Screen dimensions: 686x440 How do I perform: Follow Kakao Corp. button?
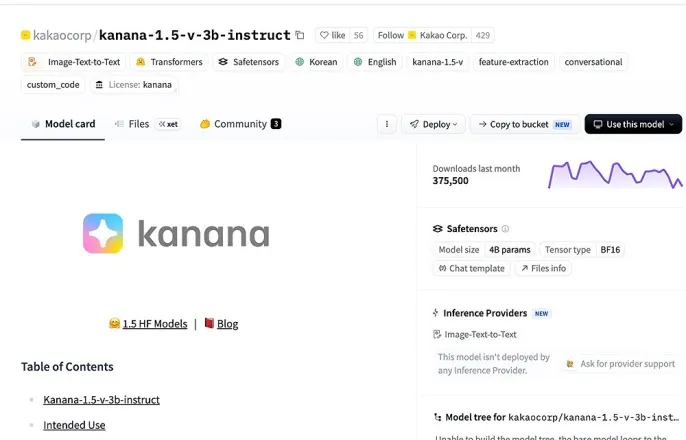click(422, 35)
